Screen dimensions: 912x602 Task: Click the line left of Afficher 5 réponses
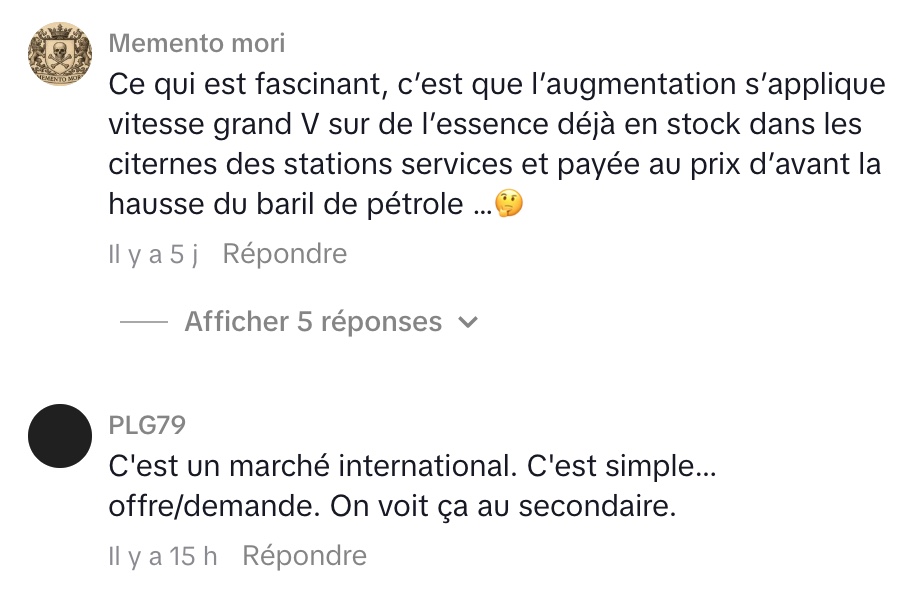(144, 322)
